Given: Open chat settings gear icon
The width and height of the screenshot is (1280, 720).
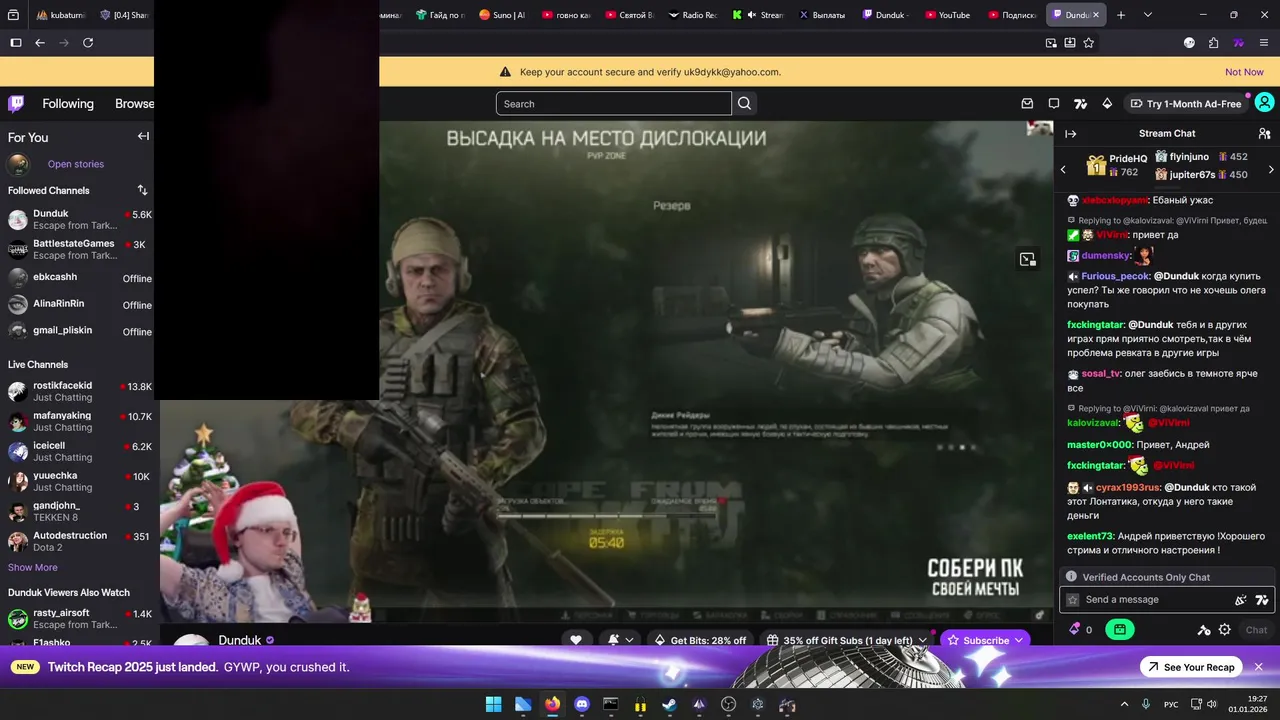Looking at the screenshot, I should coord(1224,630).
